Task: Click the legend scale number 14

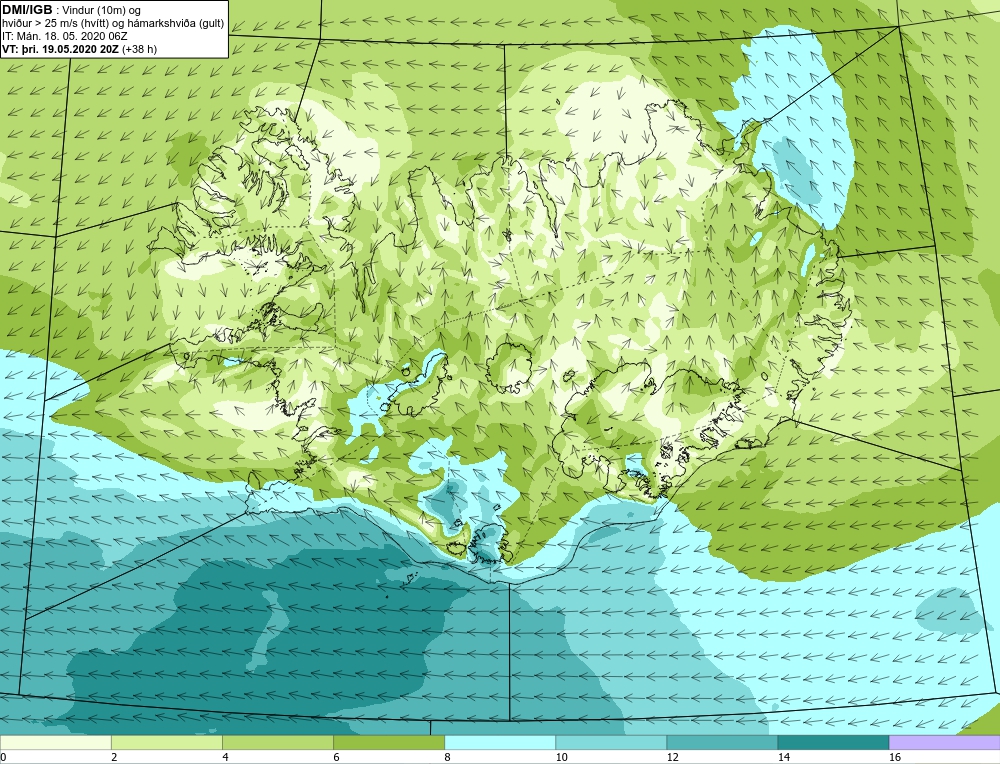Action: [x=783, y=757]
